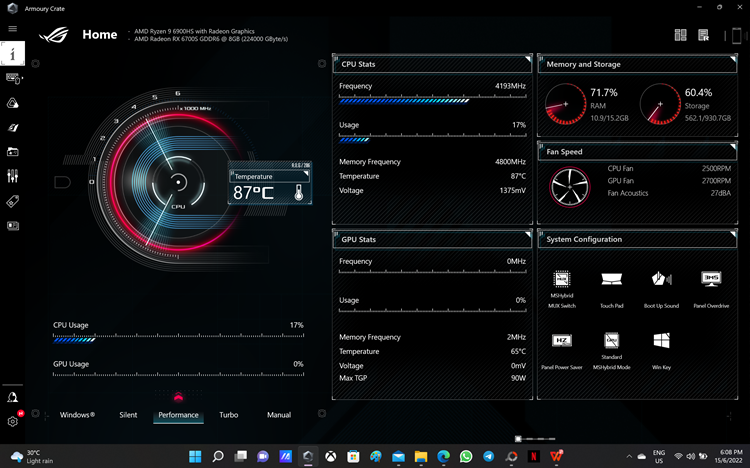Viewport: 750px width, 468px height.
Task: Select the Turbo operating mode
Action: (x=229, y=415)
